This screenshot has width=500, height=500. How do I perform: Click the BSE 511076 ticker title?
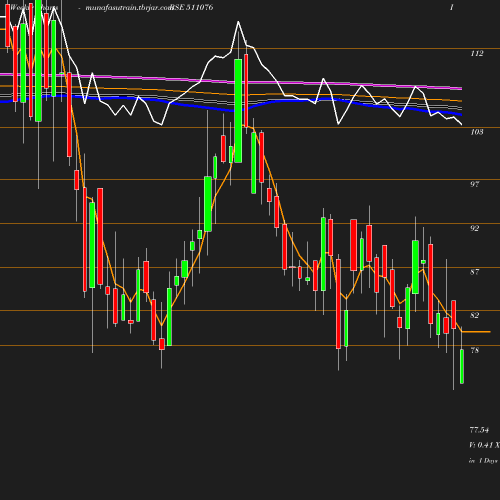(x=192, y=7)
